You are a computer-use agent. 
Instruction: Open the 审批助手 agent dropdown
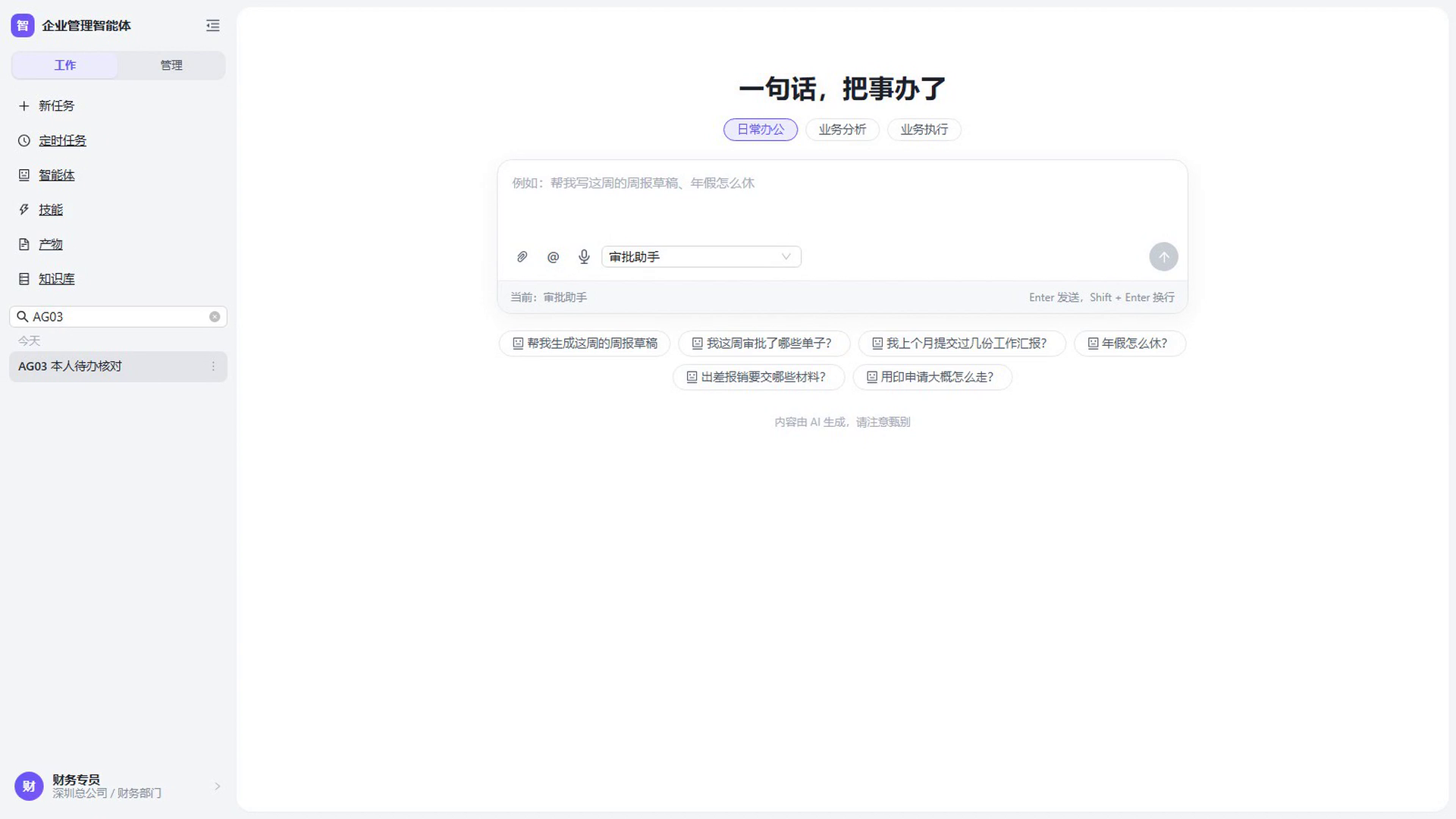(x=701, y=257)
